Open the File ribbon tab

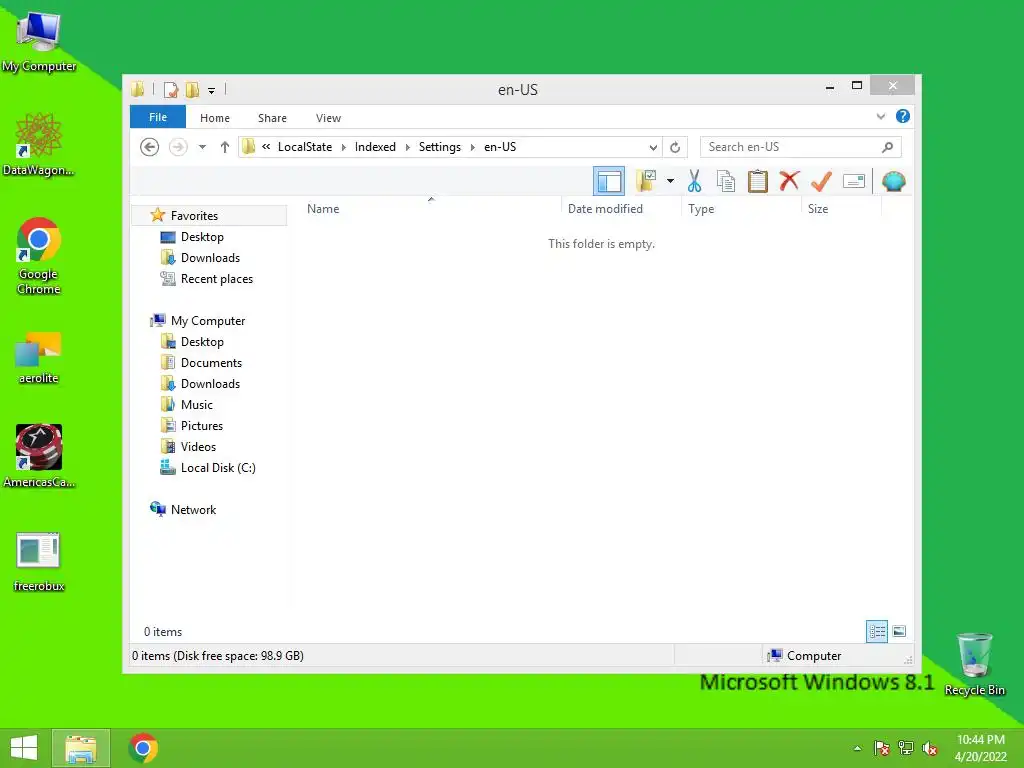[158, 117]
